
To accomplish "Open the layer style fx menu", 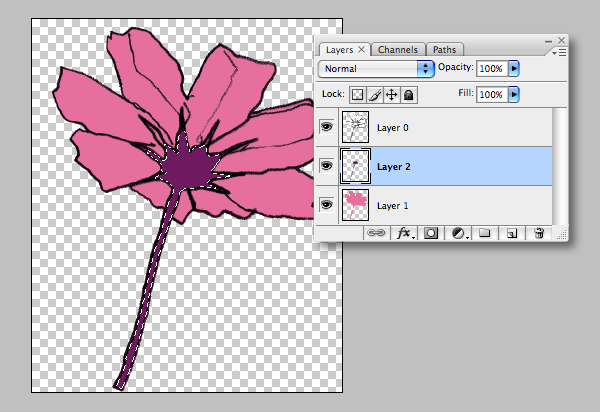I will pyautogui.click(x=405, y=232).
